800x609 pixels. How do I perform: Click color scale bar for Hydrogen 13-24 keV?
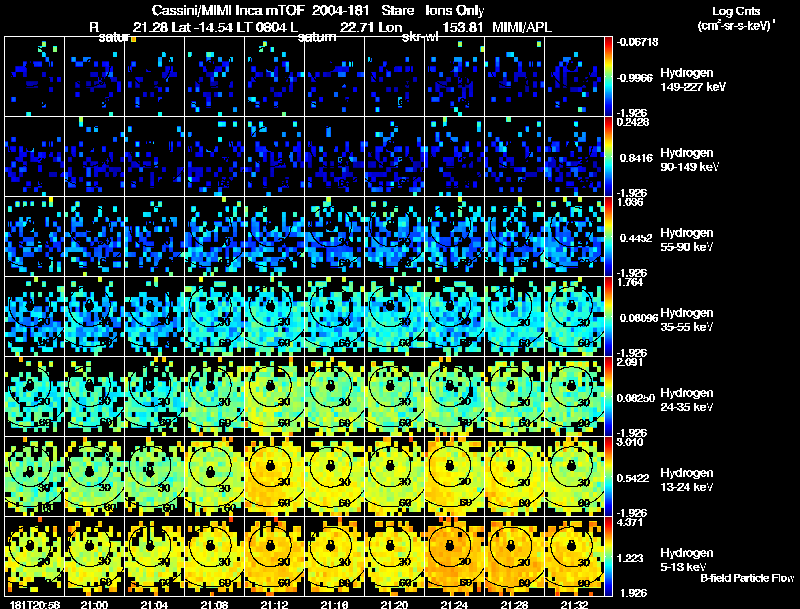(608, 477)
